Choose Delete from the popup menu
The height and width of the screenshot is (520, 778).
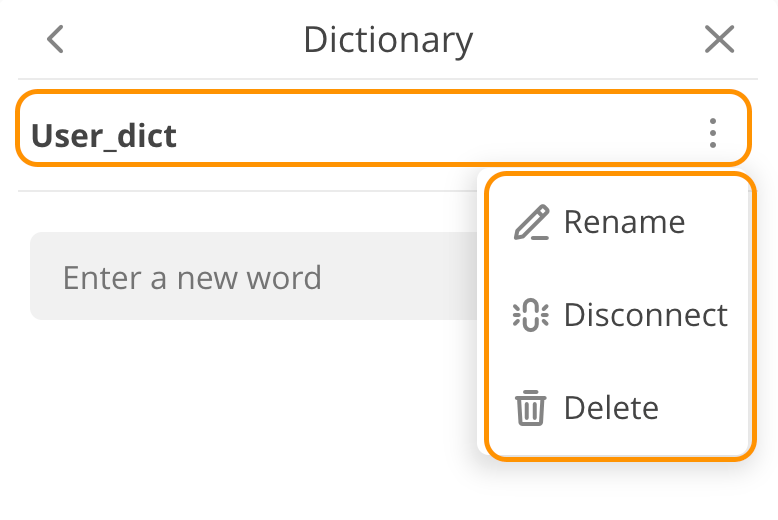(x=620, y=408)
